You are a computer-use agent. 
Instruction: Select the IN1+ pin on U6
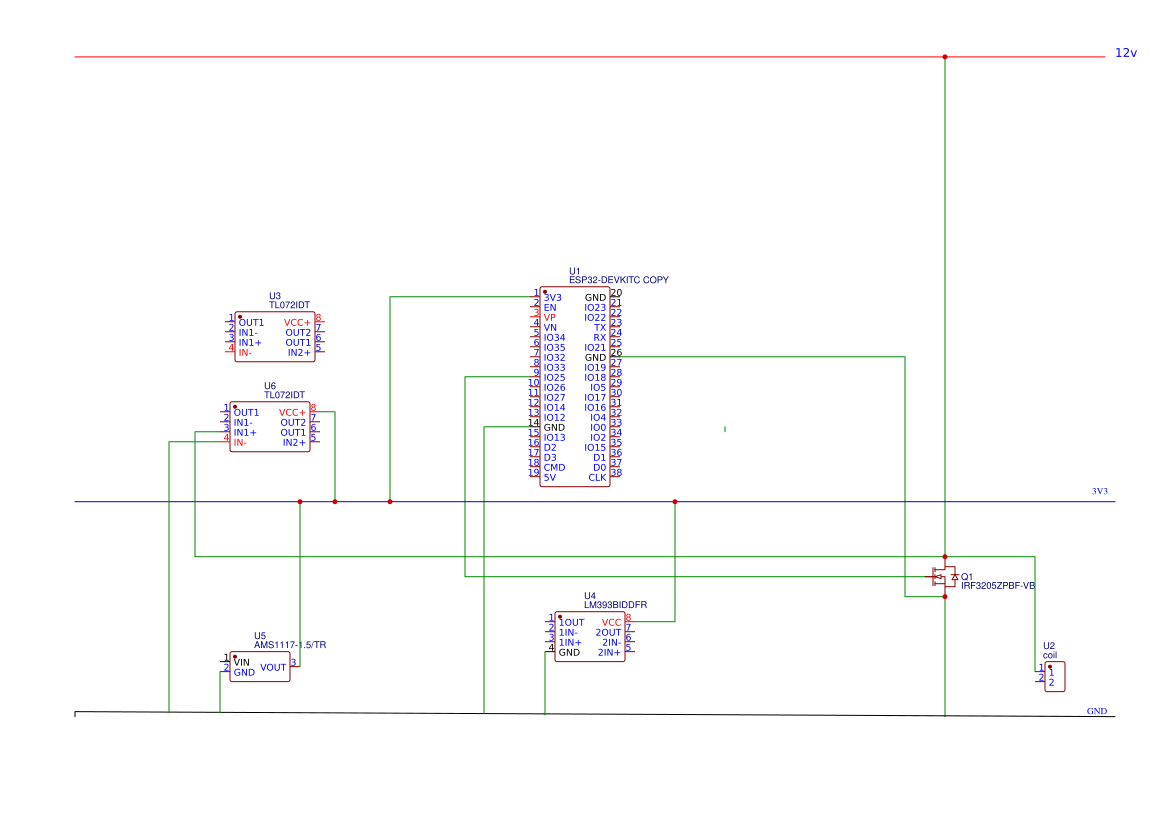pos(245,433)
